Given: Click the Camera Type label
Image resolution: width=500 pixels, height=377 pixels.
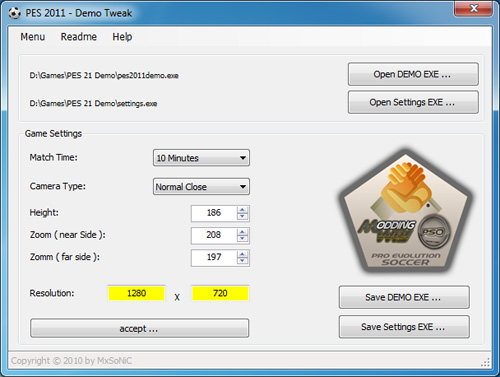Looking at the screenshot, I should click(57, 186).
